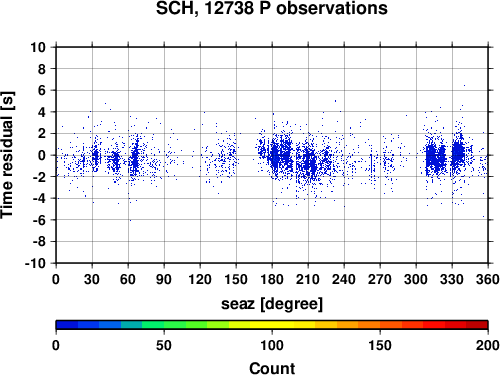This screenshot has width=500, height=375.
Task: Click the x-axis tick label 330
Action: click(x=452, y=279)
